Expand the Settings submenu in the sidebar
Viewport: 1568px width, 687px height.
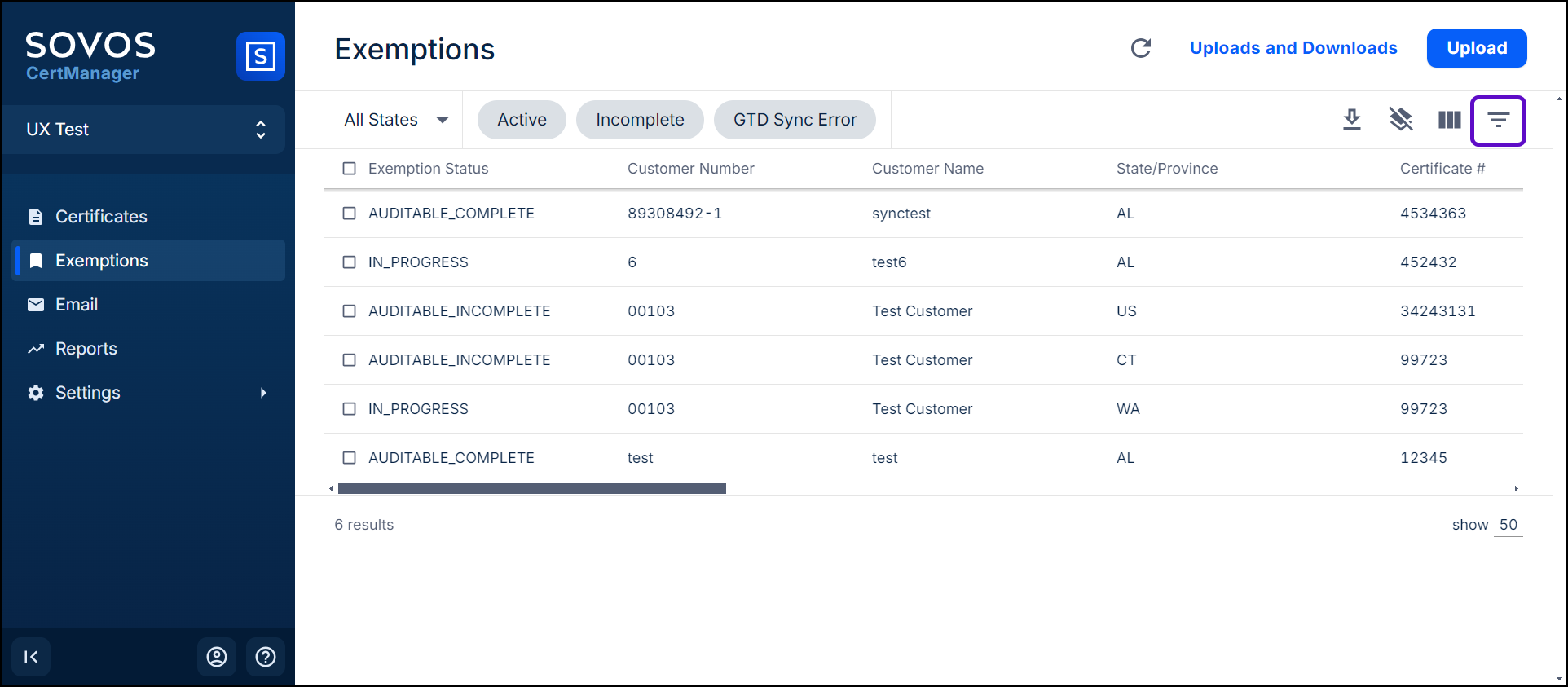pyautogui.click(x=263, y=393)
